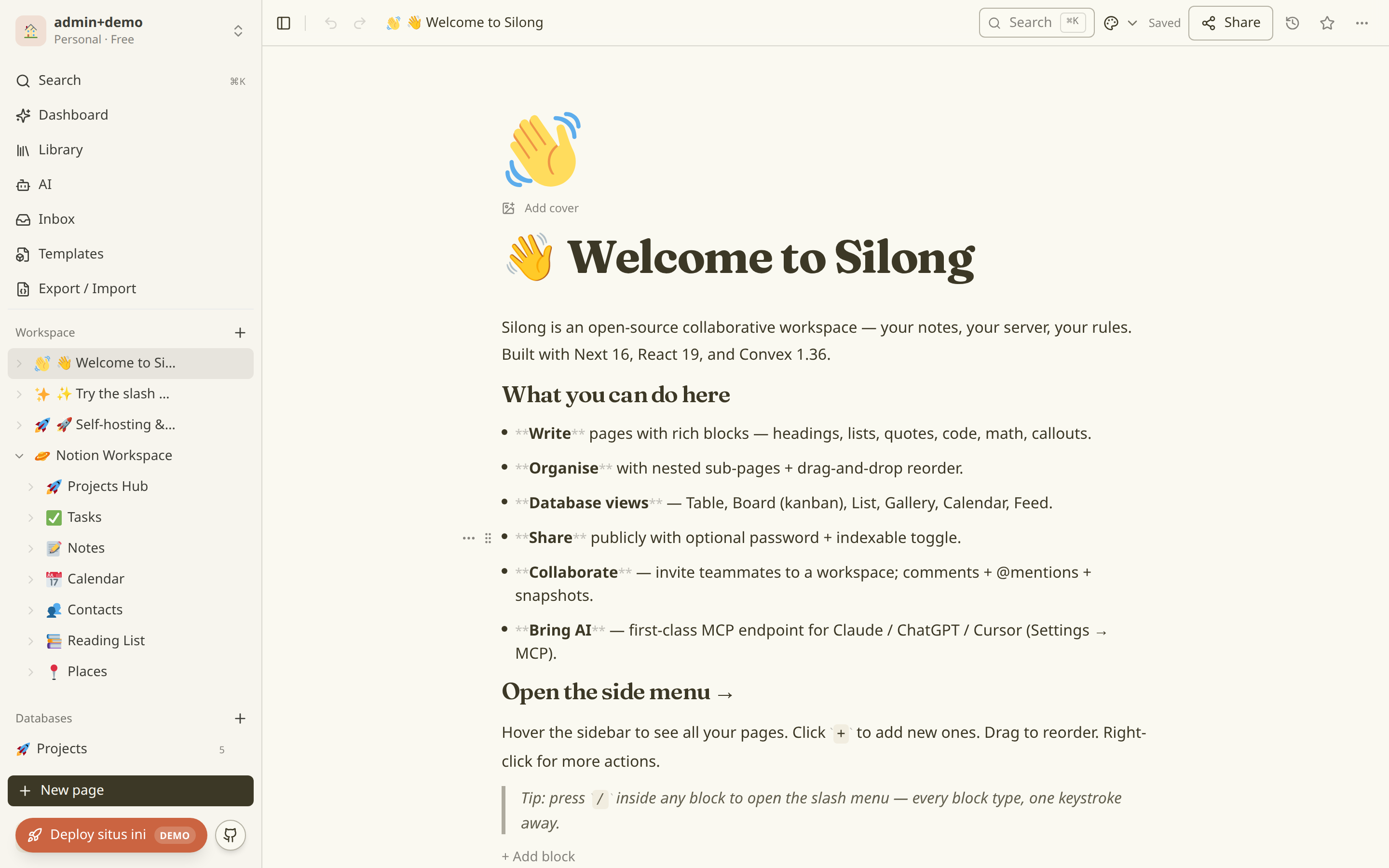Click the top bar Search field

pos(1036,23)
